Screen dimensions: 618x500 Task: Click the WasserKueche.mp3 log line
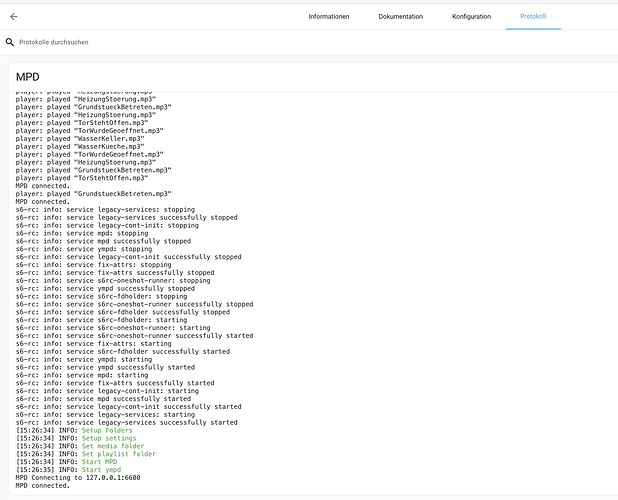88,146
